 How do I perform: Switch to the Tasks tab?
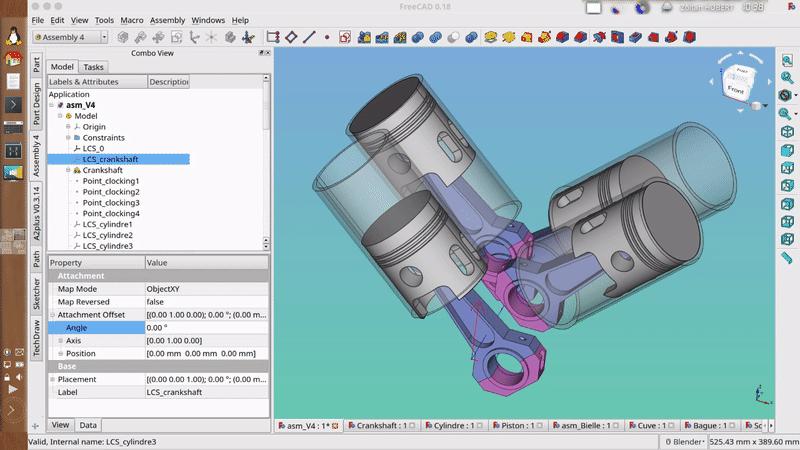[93, 67]
